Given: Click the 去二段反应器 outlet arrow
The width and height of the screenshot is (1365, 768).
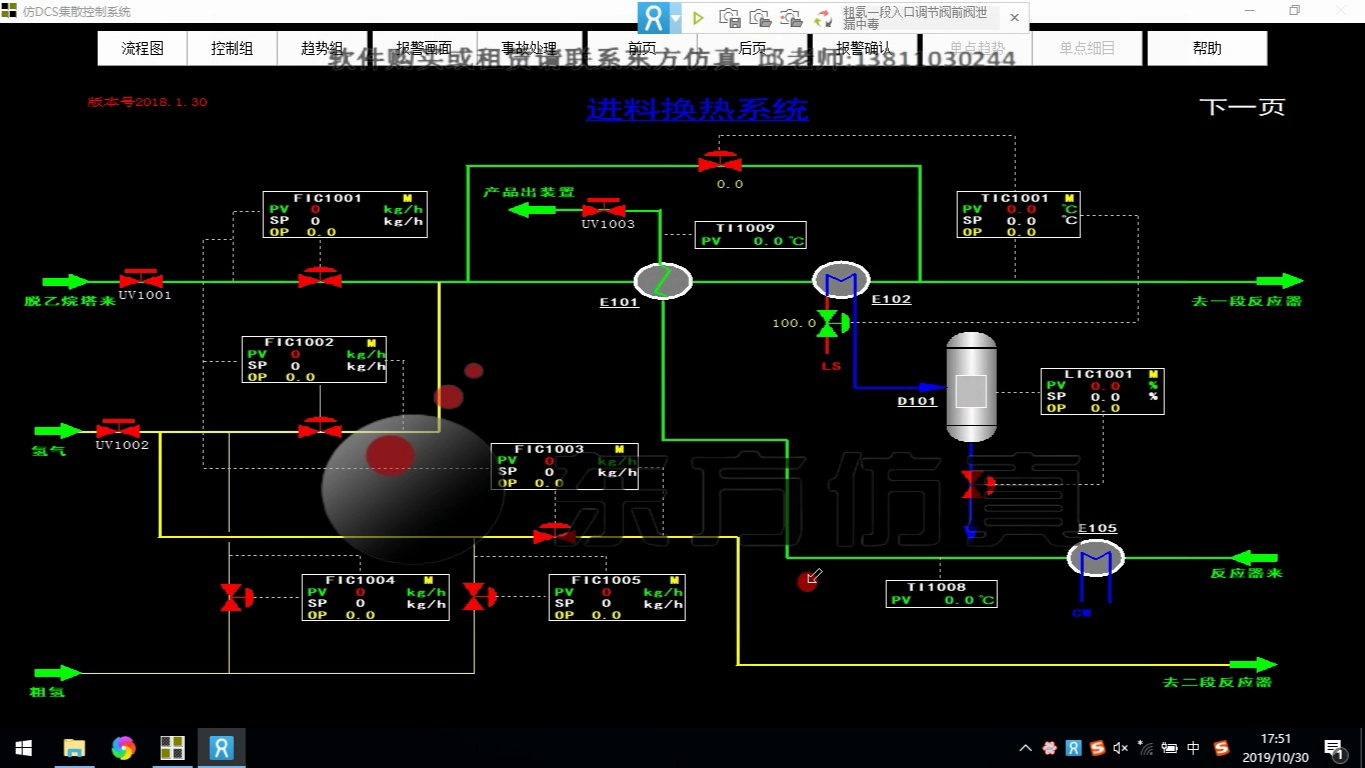Looking at the screenshot, I should [x=1252, y=664].
